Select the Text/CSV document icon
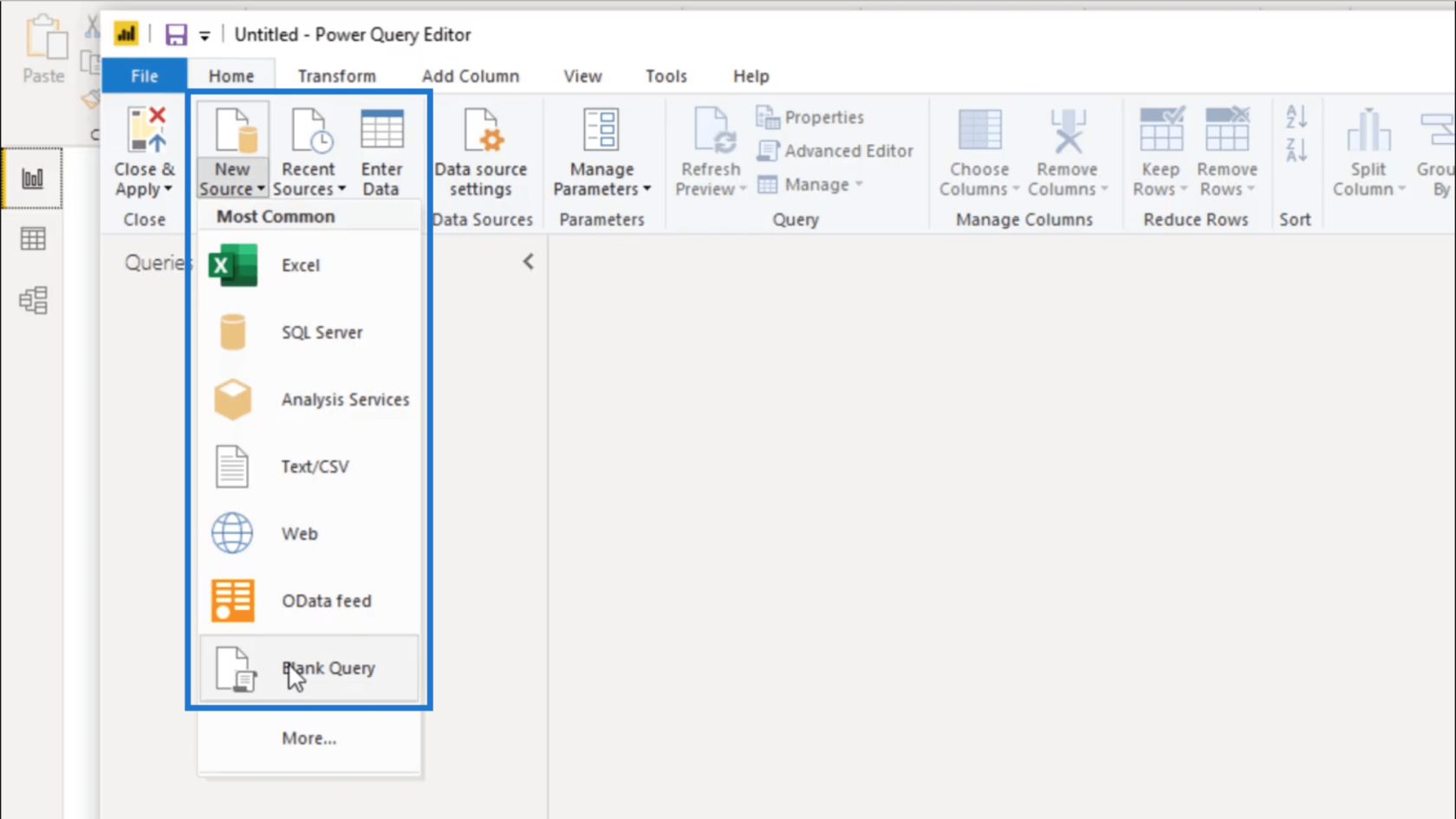Image resolution: width=1456 pixels, height=819 pixels. pos(231,466)
